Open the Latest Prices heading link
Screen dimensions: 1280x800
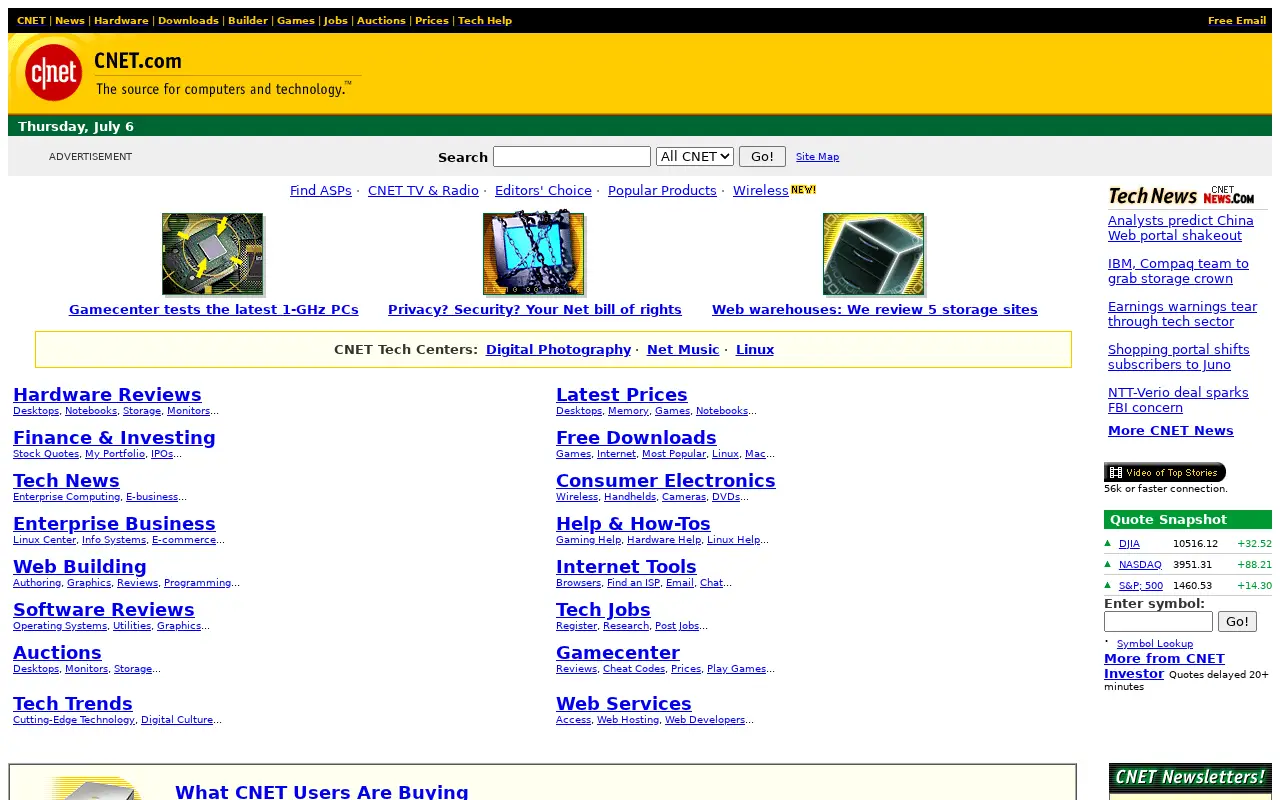[622, 394]
